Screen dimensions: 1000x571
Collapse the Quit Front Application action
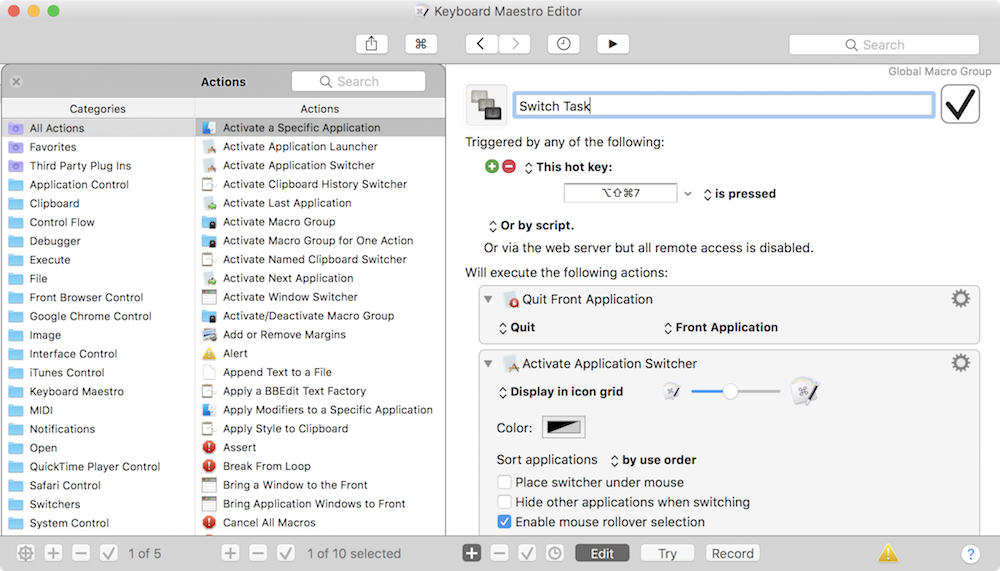tap(488, 299)
